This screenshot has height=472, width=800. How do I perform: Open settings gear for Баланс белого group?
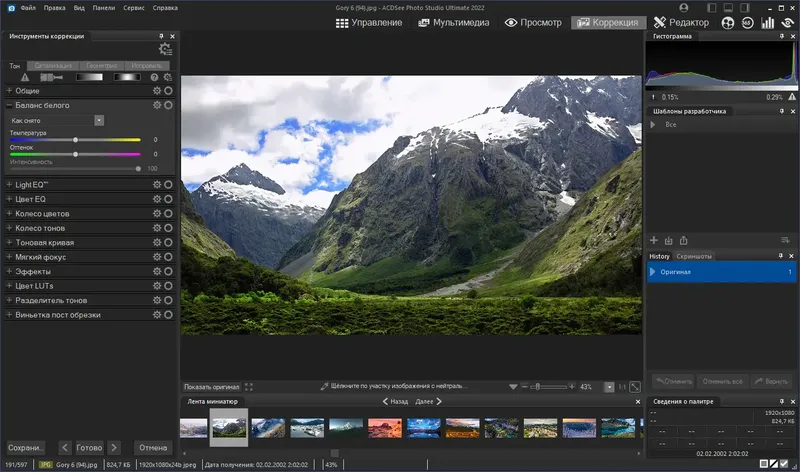click(157, 105)
